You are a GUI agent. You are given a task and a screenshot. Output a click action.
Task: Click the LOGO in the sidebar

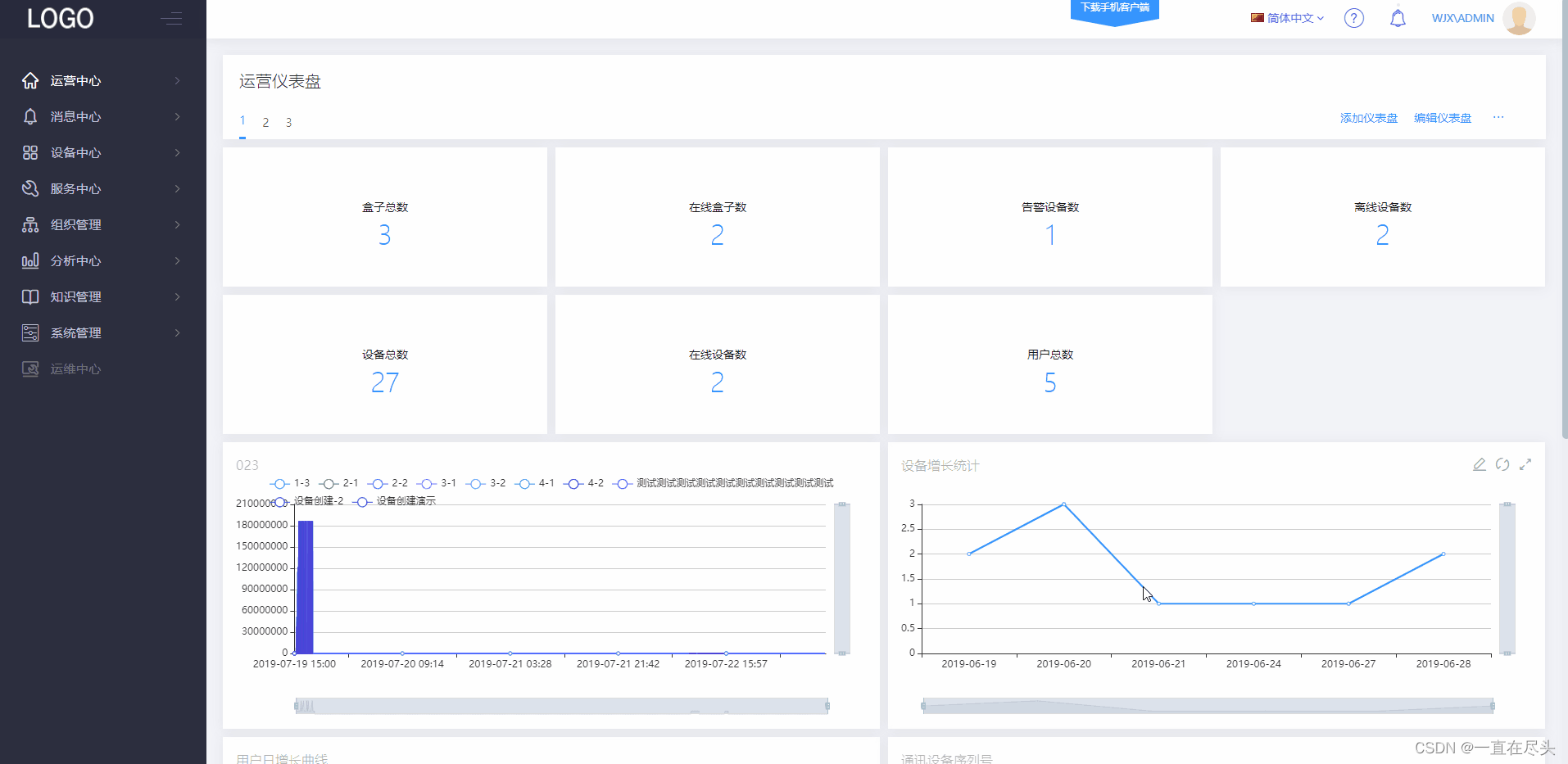pos(61,18)
